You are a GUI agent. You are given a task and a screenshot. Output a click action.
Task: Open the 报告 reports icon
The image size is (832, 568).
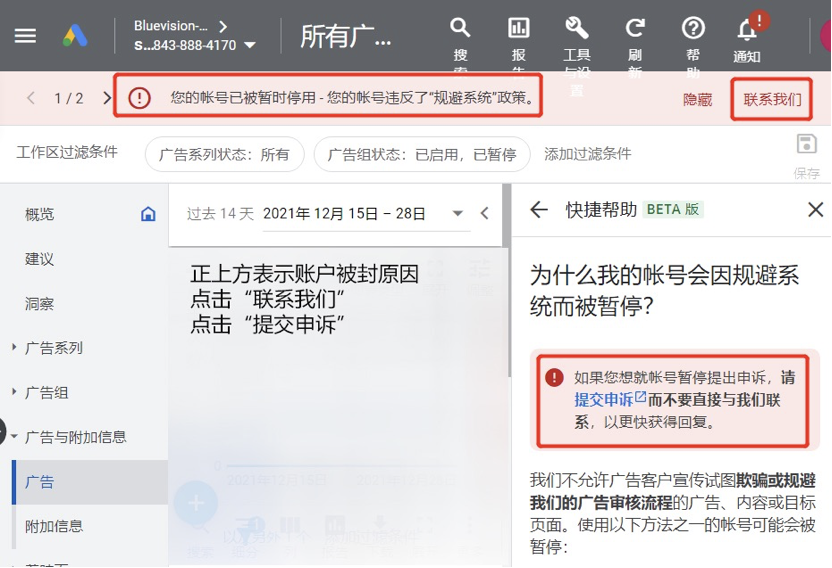(x=518, y=28)
